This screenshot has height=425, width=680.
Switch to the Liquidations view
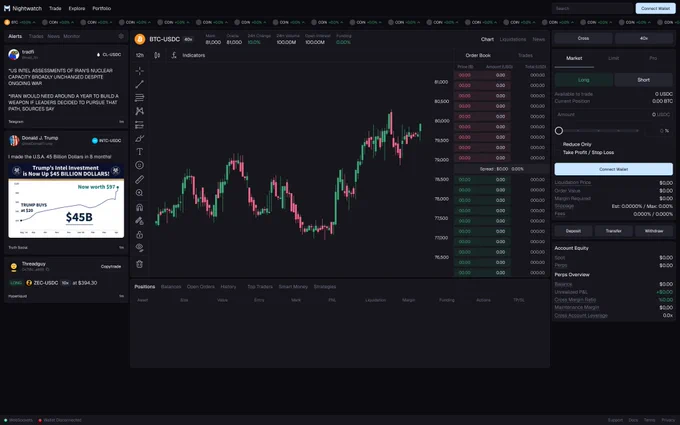[x=513, y=39]
